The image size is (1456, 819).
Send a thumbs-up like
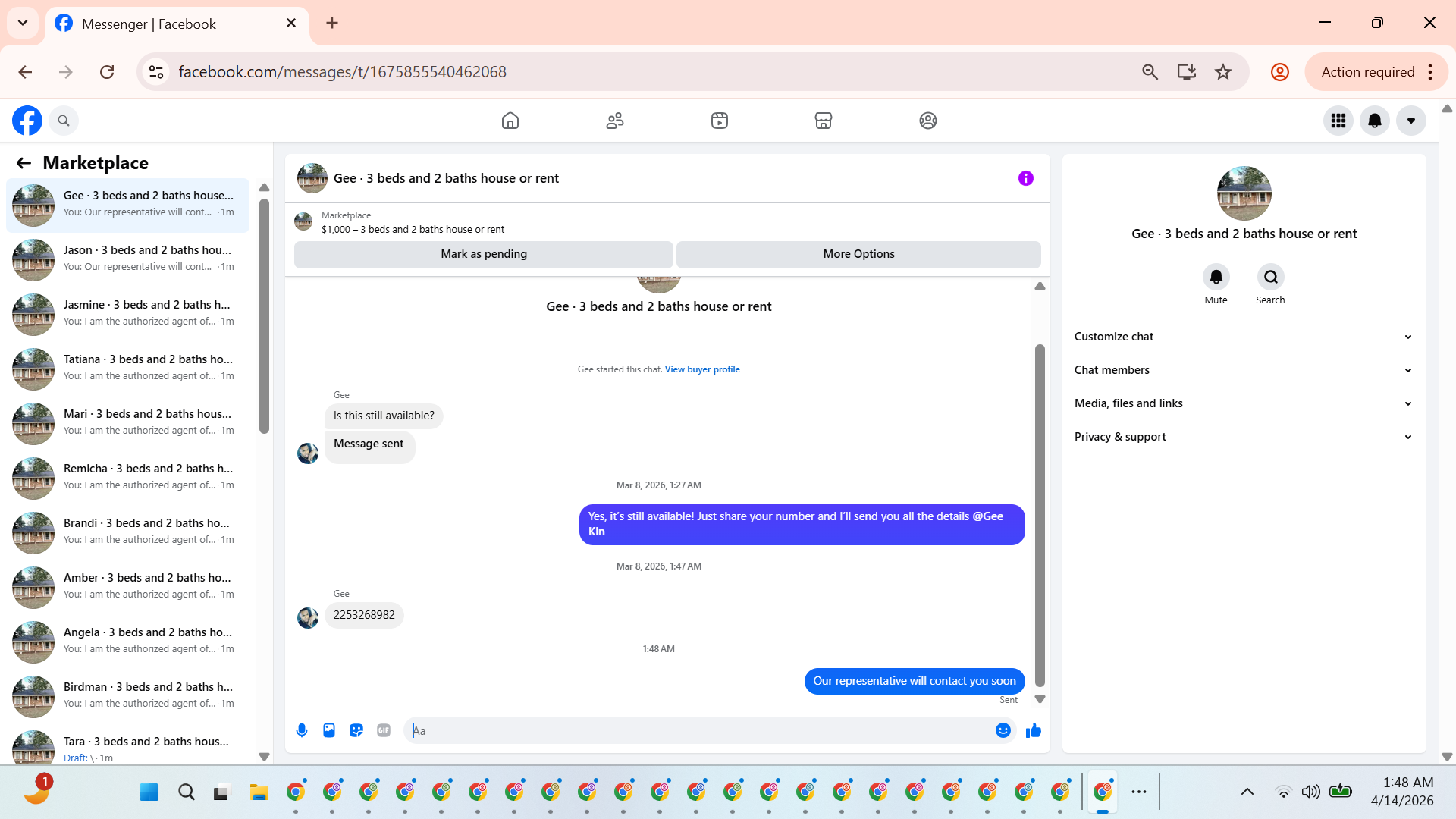coord(1034,730)
